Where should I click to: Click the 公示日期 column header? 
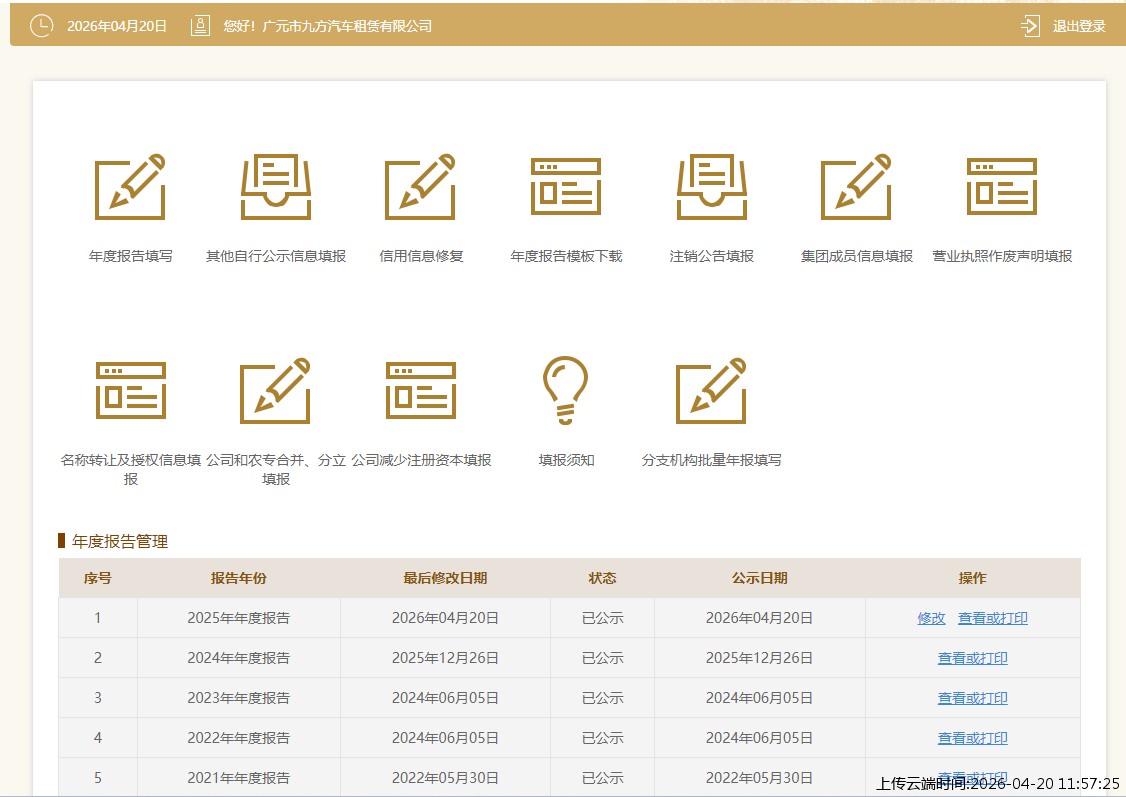759,578
